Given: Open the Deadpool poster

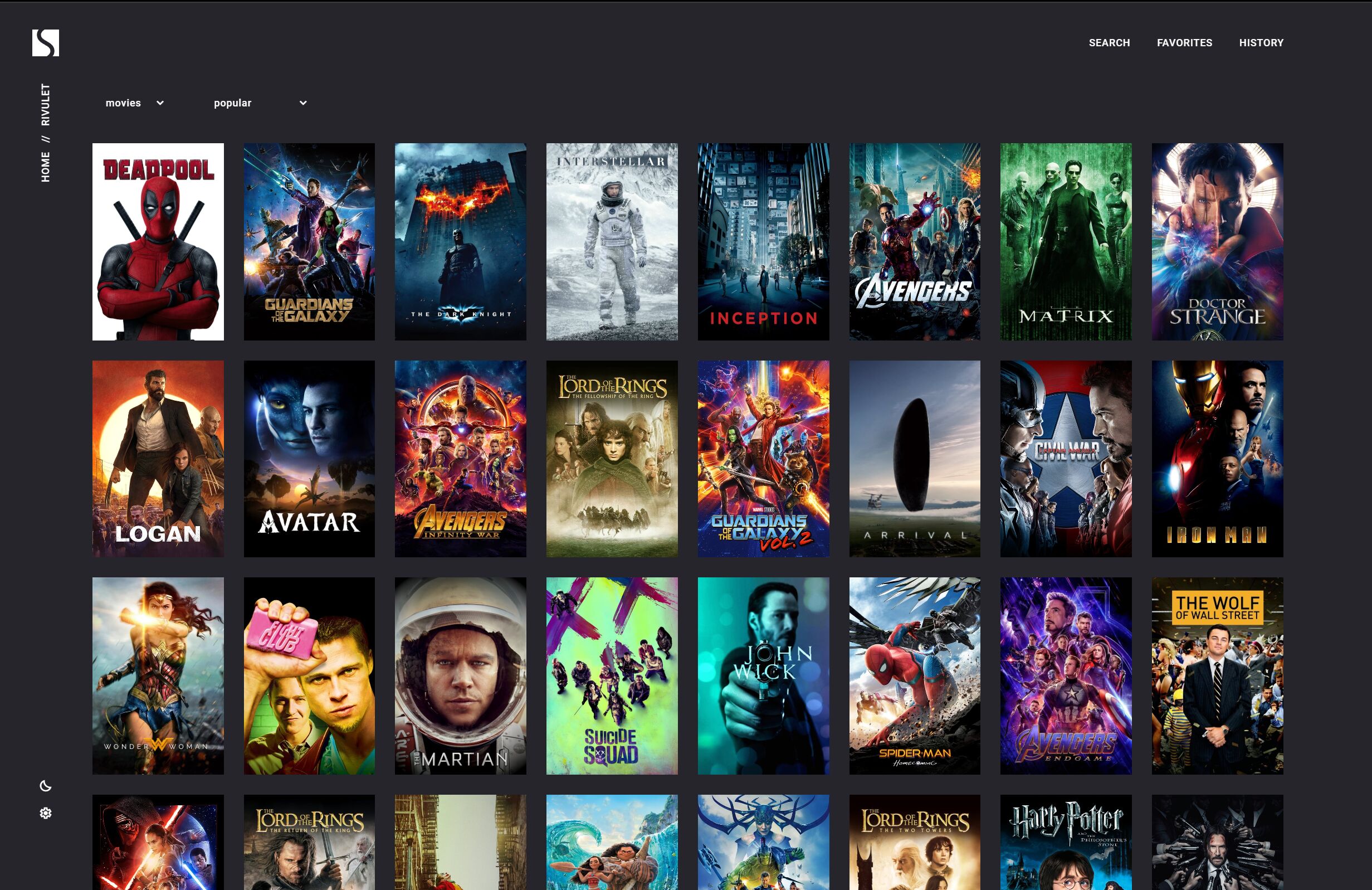Looking at the screenshot, I should pos(158,242).
